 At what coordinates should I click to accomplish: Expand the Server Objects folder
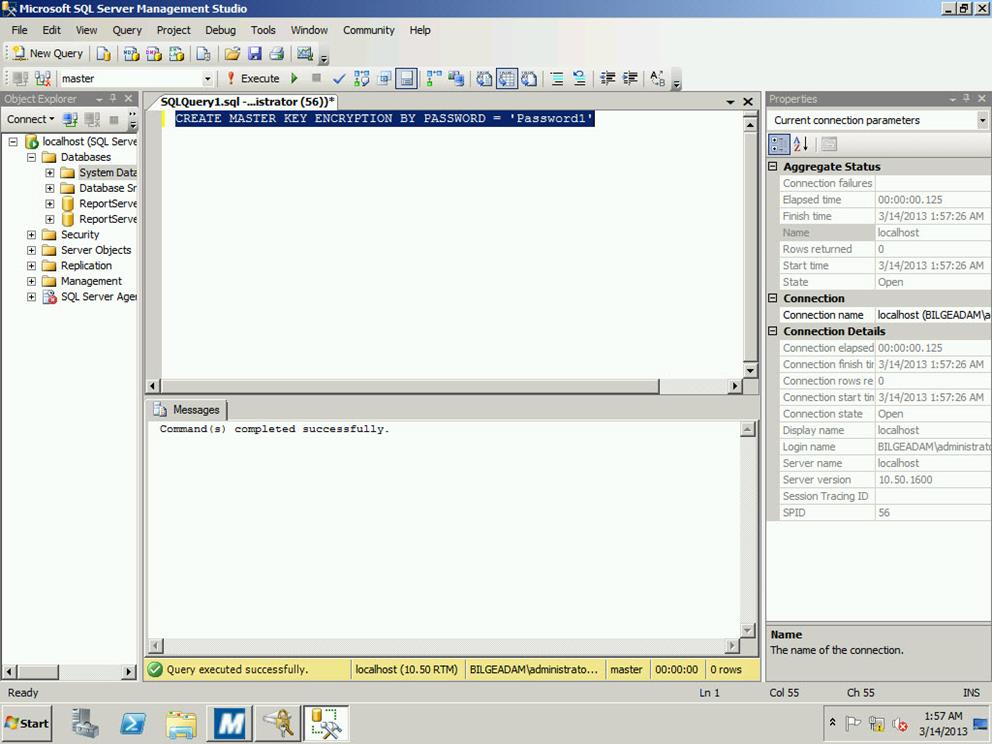tap(32, 250)
